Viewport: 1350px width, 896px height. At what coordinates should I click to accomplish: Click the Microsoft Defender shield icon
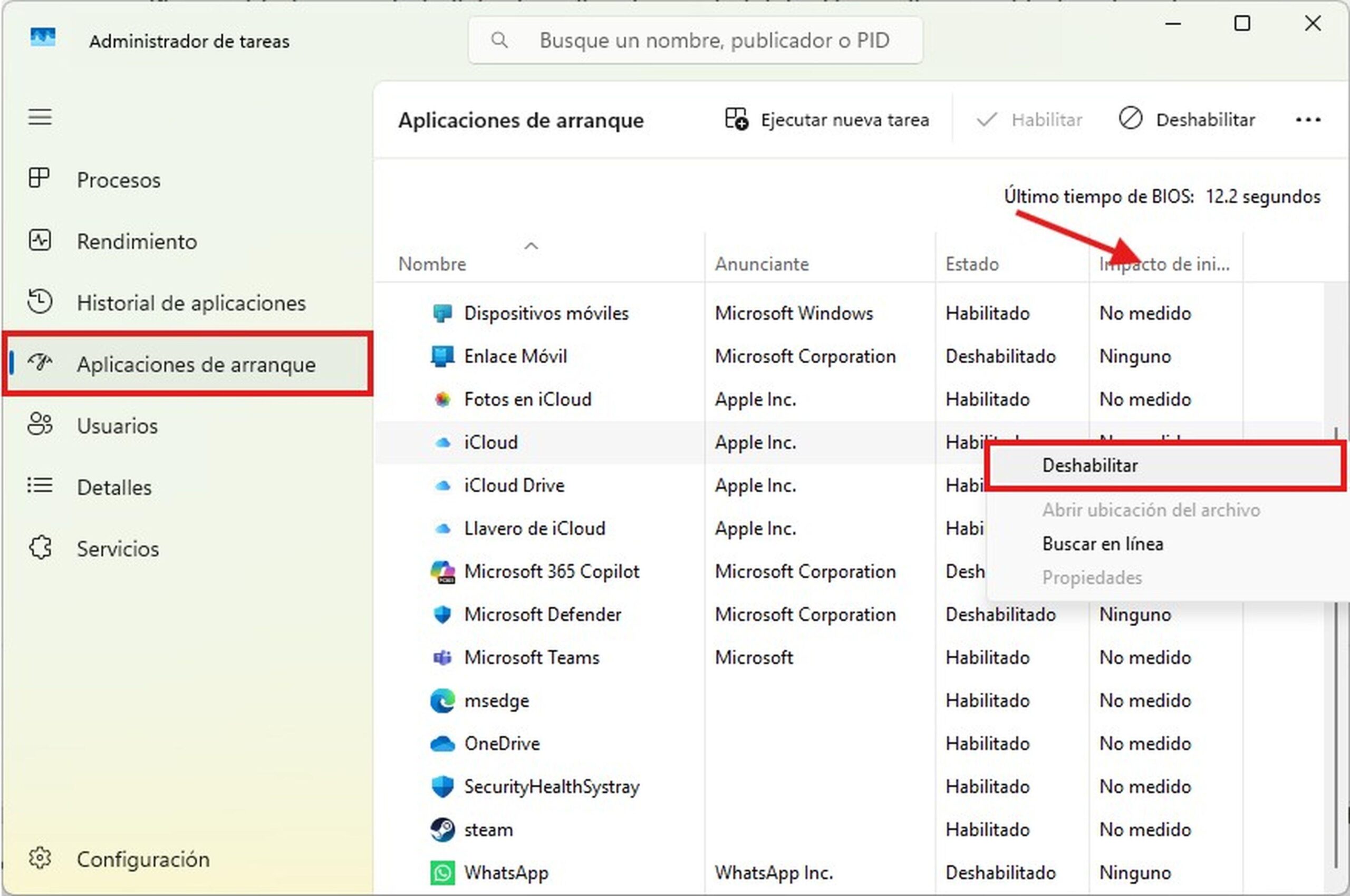point(442,614)
